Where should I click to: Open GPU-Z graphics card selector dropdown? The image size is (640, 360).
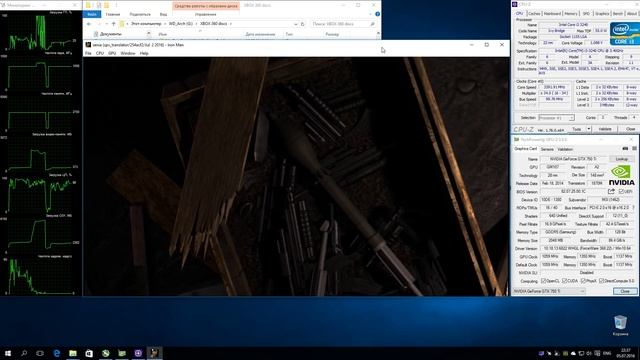coord(549,291)
